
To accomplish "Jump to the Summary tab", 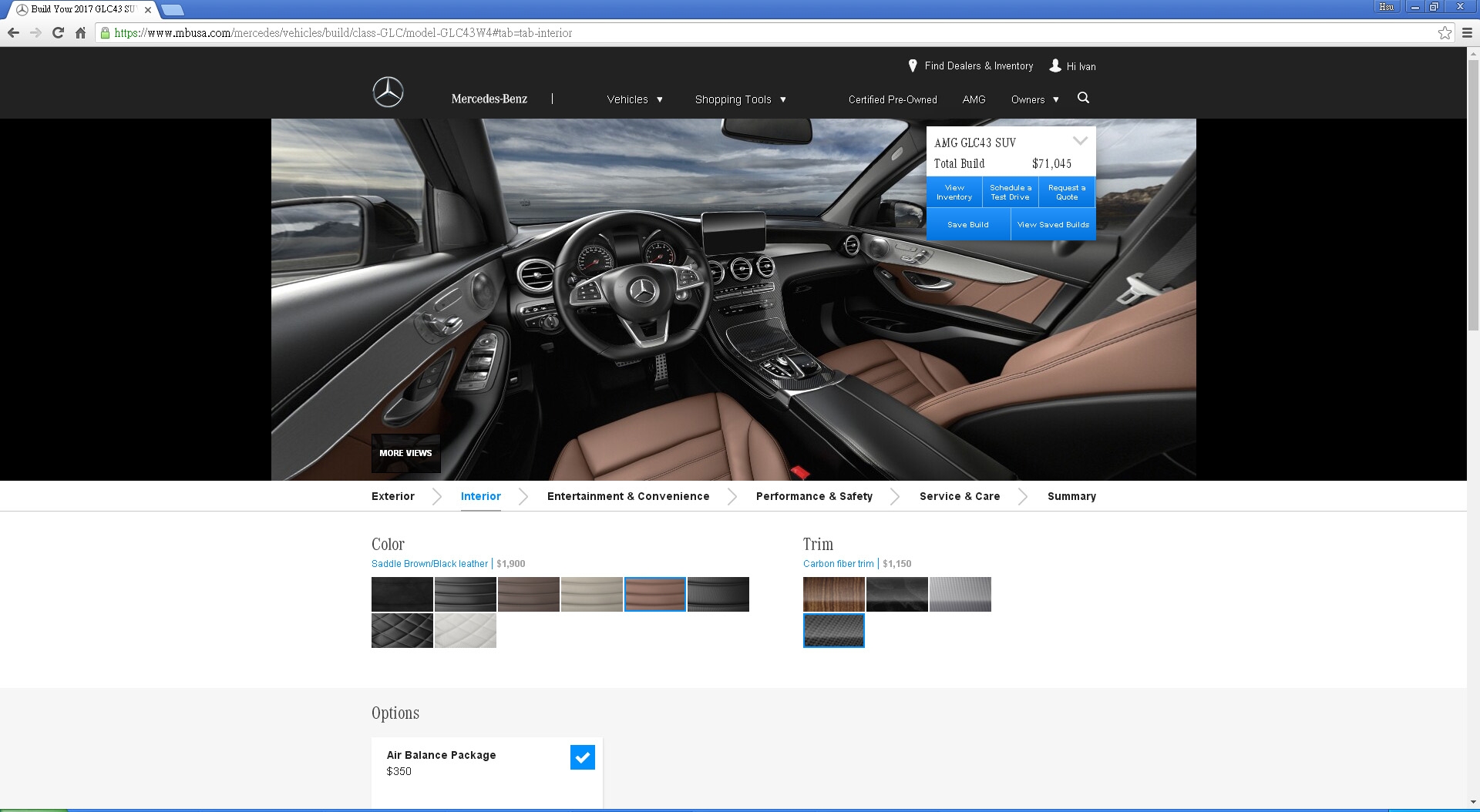I will [1071, 496].
